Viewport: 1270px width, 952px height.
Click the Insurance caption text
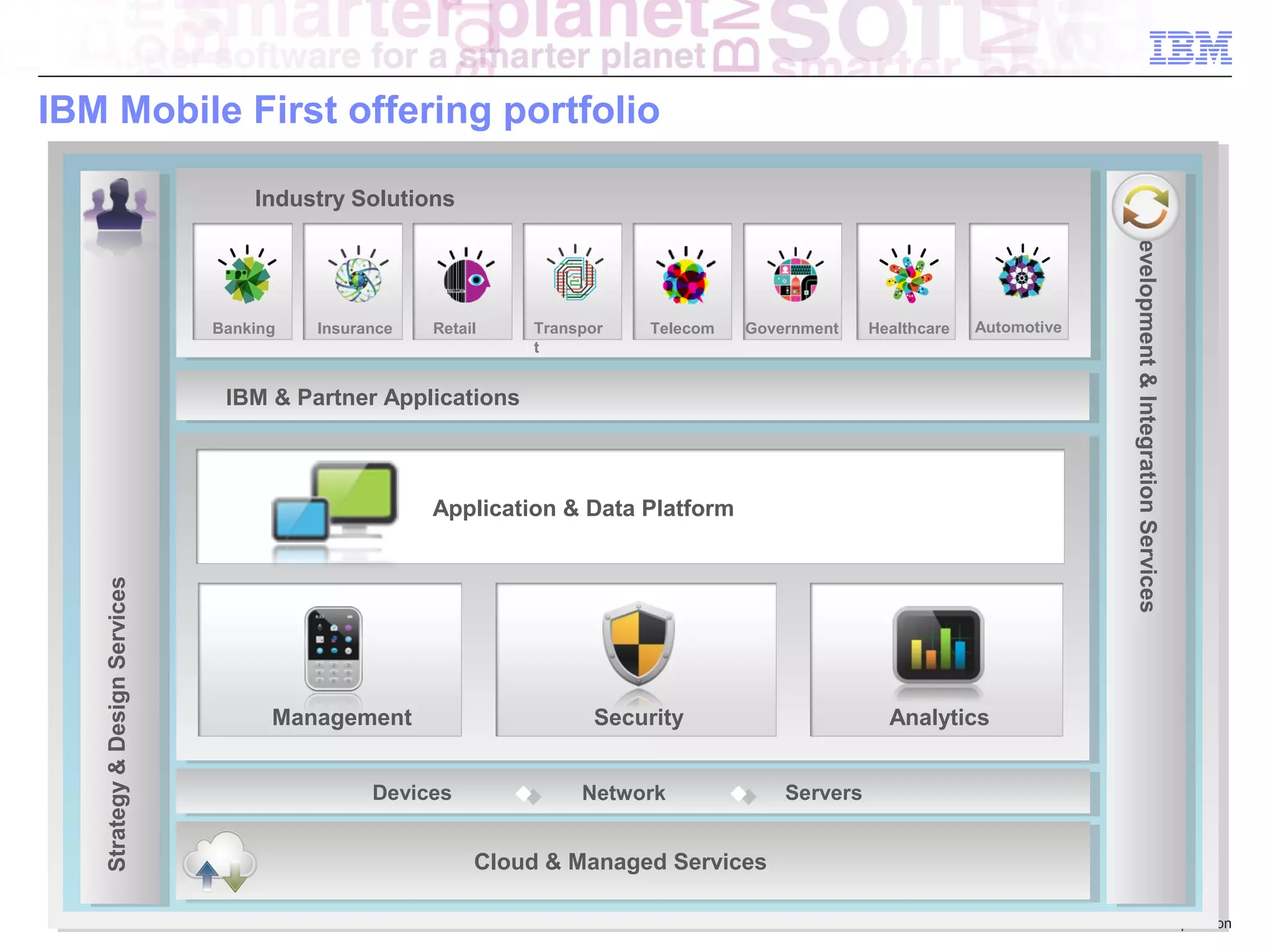coord(355,328)
